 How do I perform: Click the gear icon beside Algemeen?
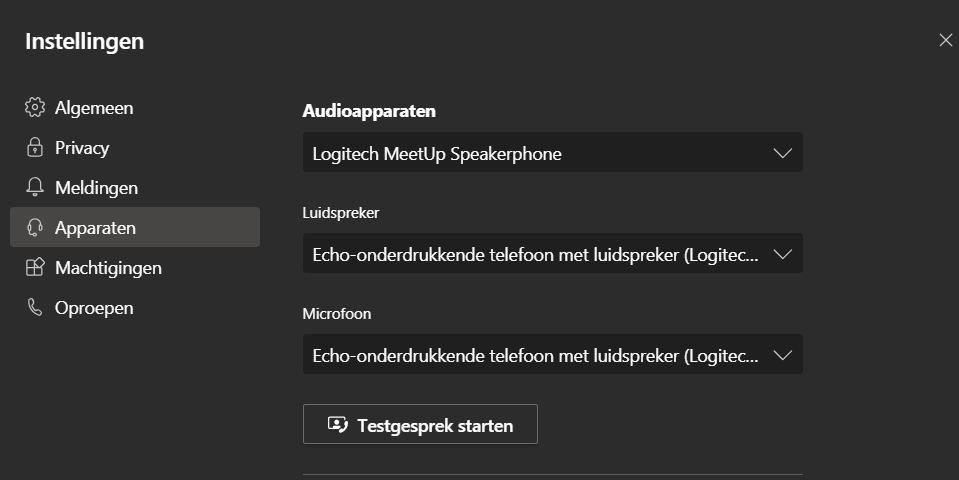click(35, 108)
